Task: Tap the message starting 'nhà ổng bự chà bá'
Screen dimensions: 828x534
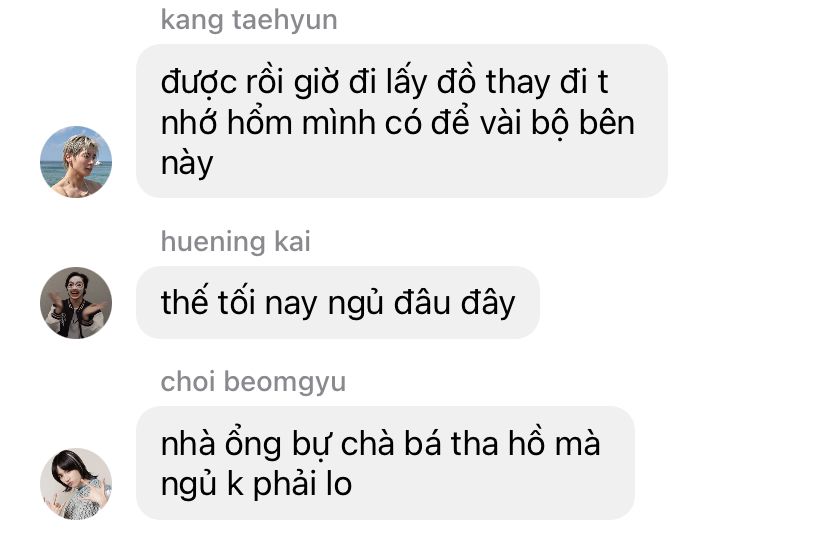Action: pyautogui.click(x=385, y=463)
